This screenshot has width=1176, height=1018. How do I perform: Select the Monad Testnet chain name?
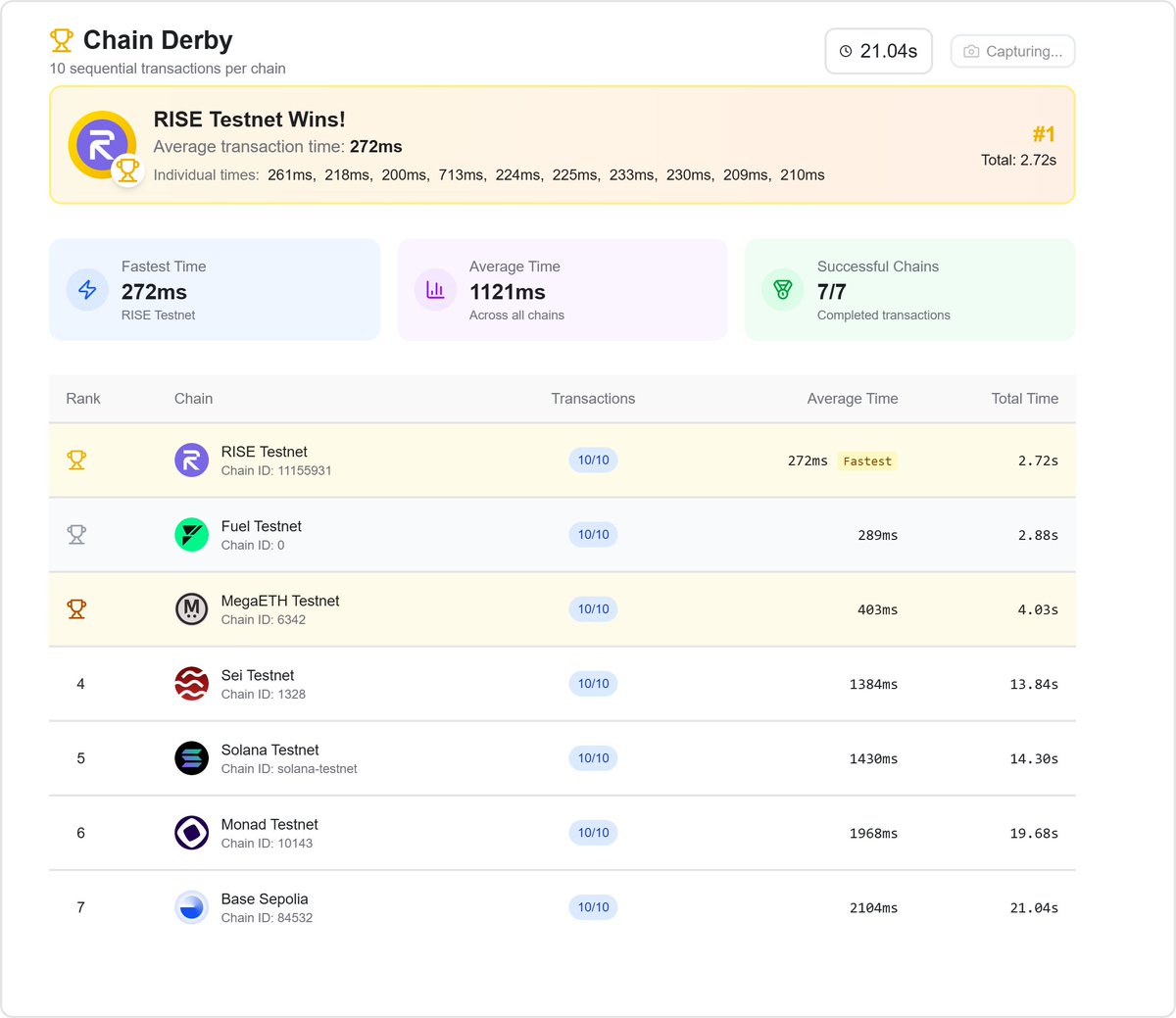click(x=269, y=824)
